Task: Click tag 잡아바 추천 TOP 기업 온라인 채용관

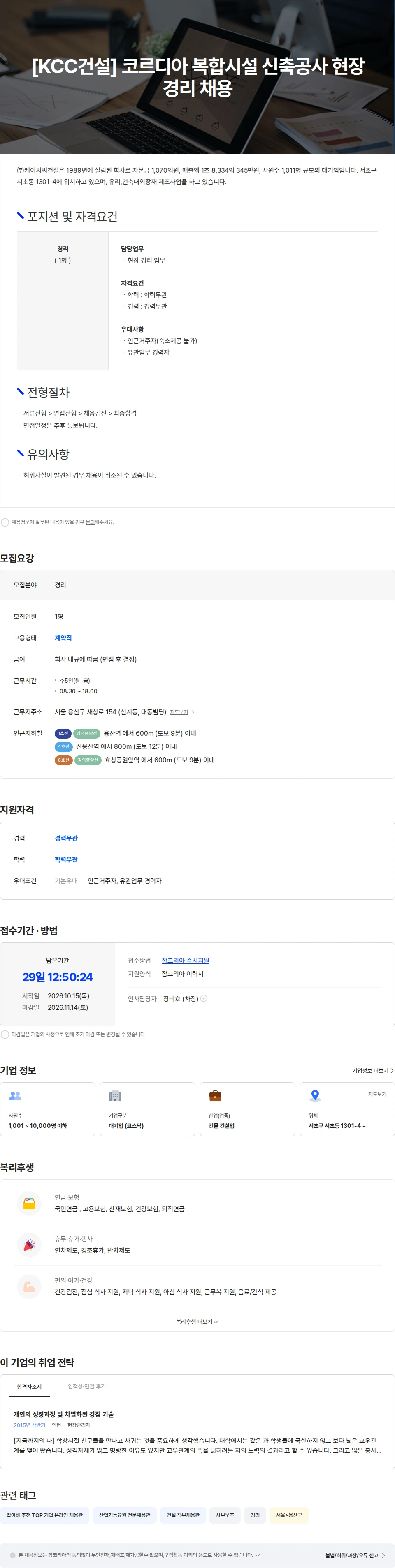Action: tap(44, 1515)
